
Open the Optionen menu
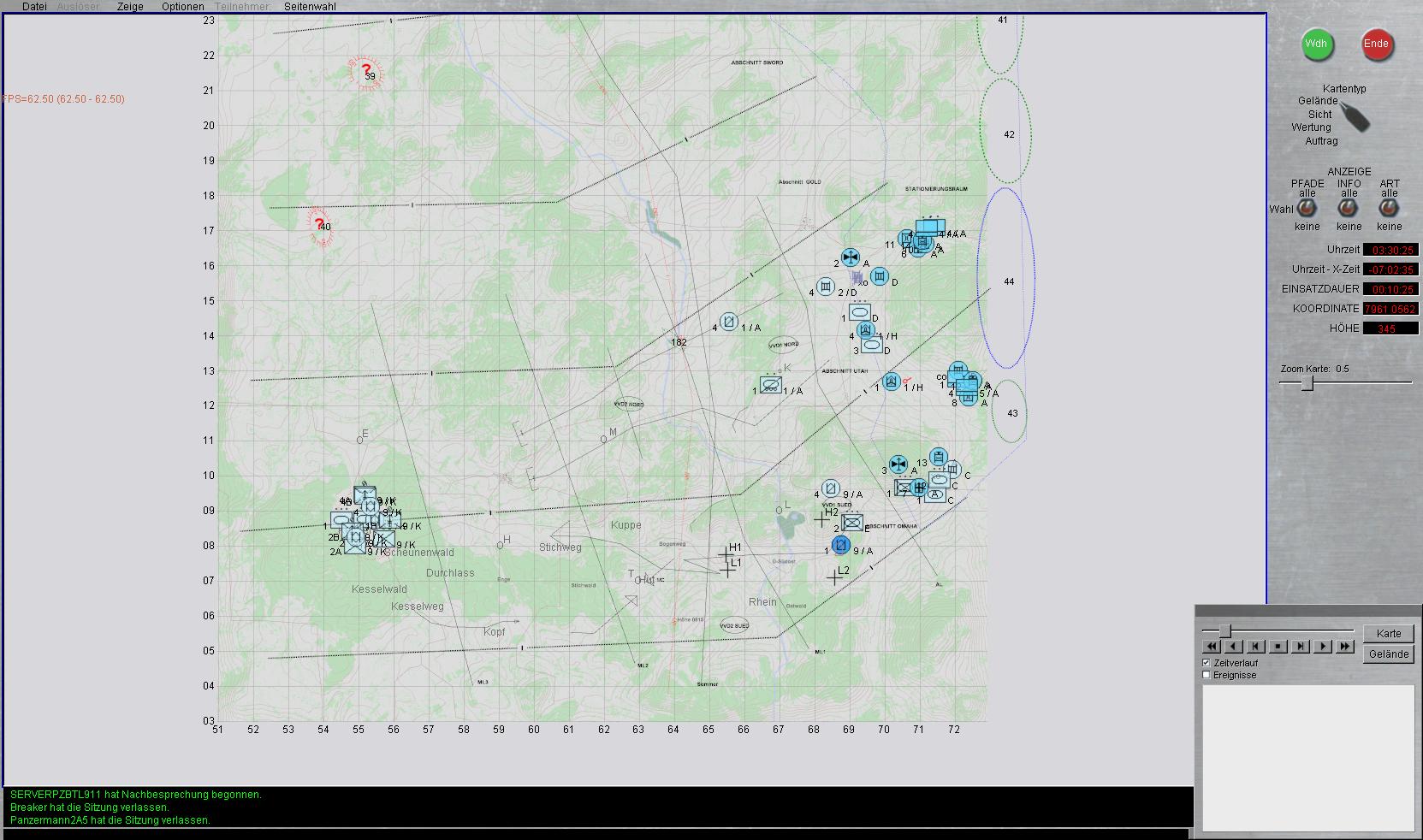point(182,6)
